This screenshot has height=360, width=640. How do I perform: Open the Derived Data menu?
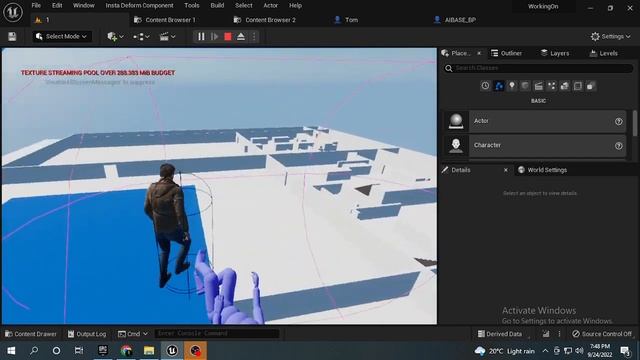(500, 334)
